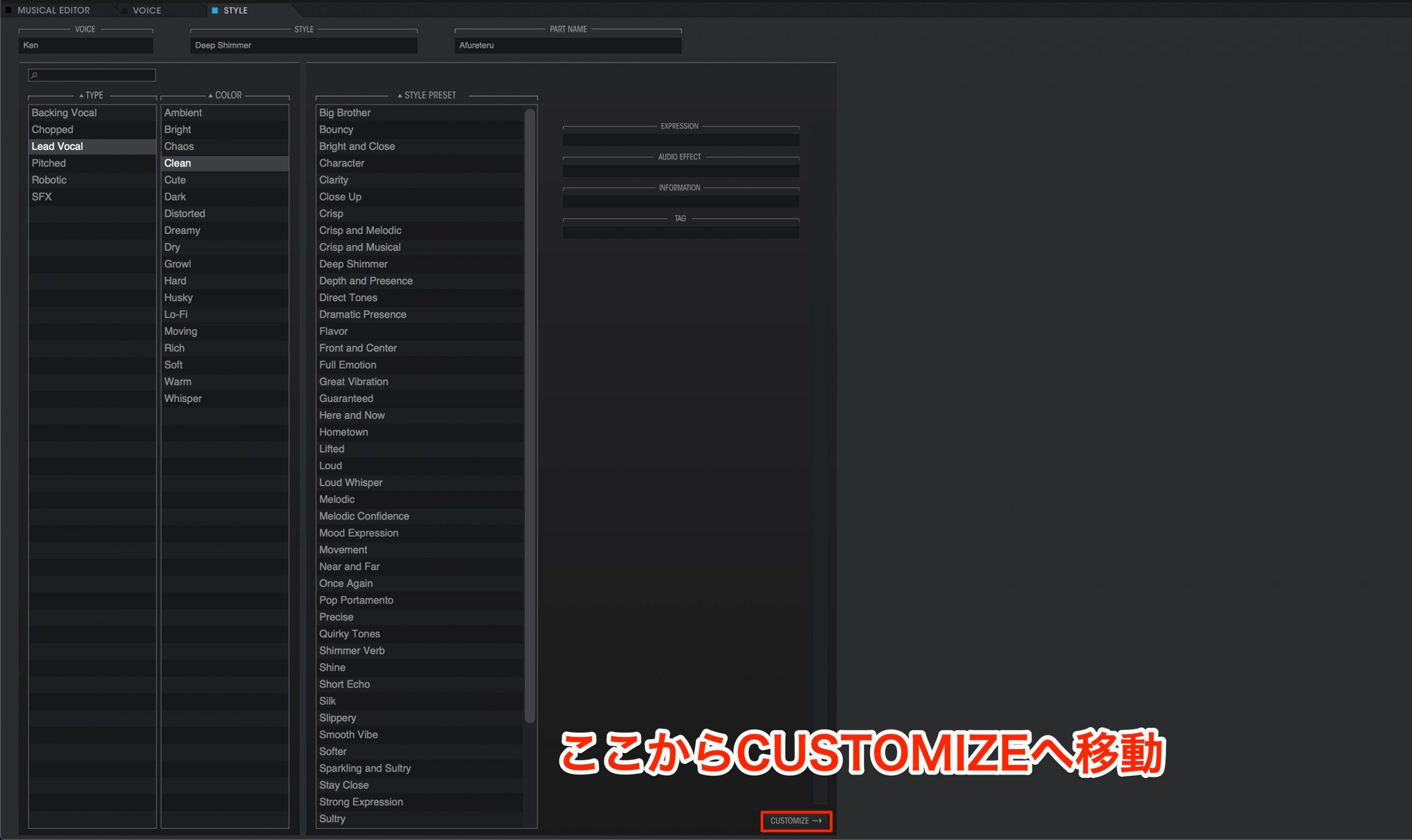Click the INFORMATION panel icon
Viewport: 1412px width, 840px height.
678,187
